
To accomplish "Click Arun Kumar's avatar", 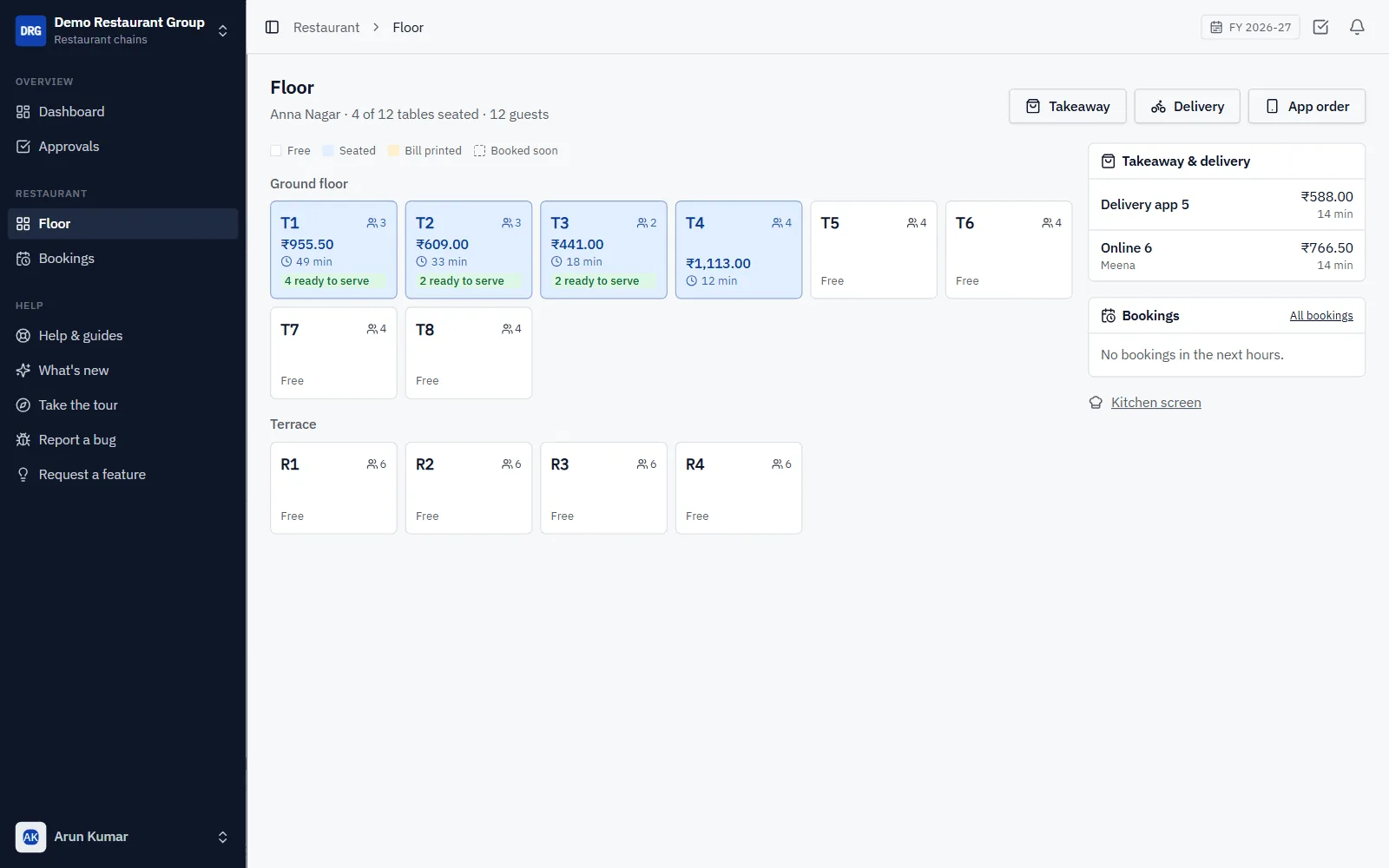I will coord(30,837).
